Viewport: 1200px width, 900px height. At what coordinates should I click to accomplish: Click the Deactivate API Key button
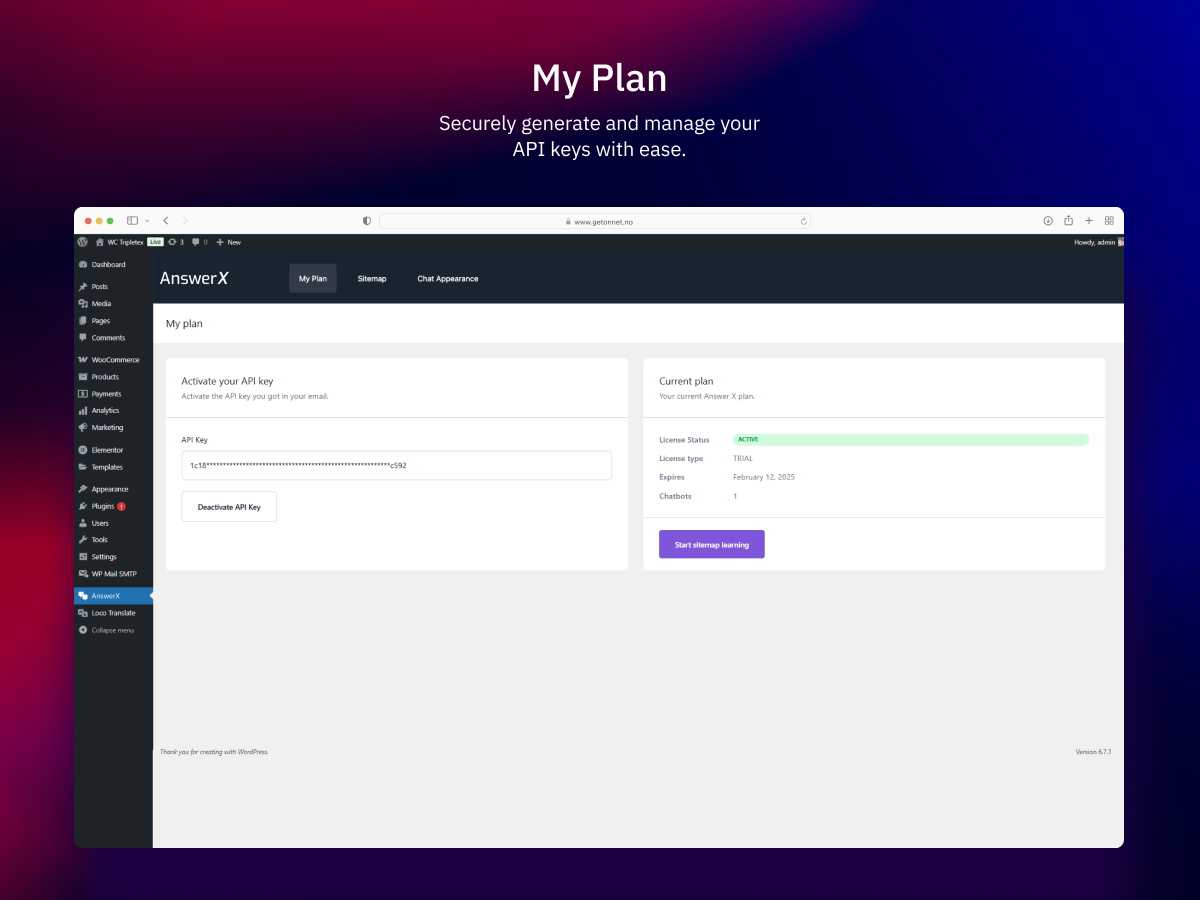(x=229, y=507)
